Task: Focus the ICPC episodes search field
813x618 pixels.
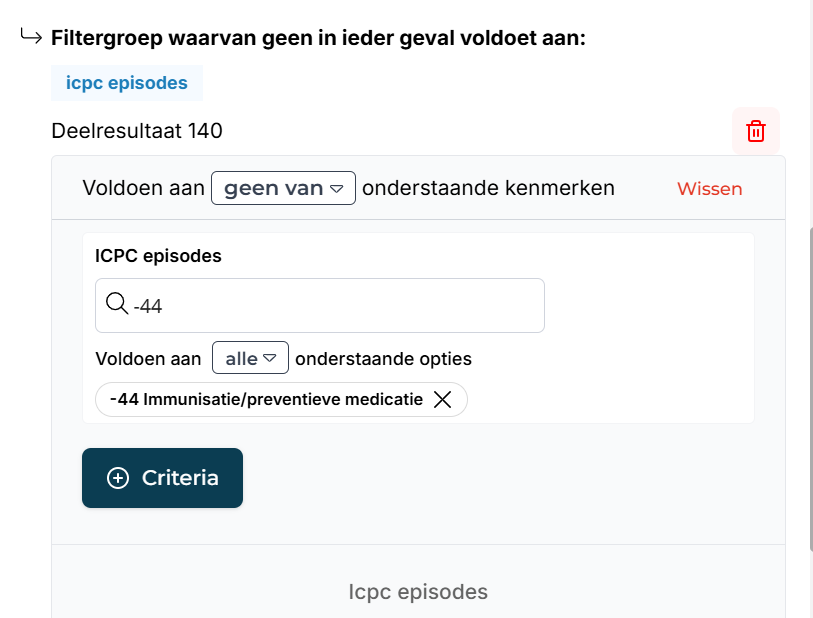Action: (319, 305)
